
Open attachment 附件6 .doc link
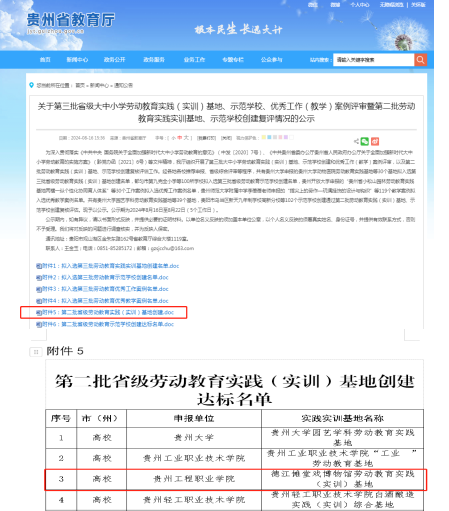pyautogui.click(x=108, y=324)
